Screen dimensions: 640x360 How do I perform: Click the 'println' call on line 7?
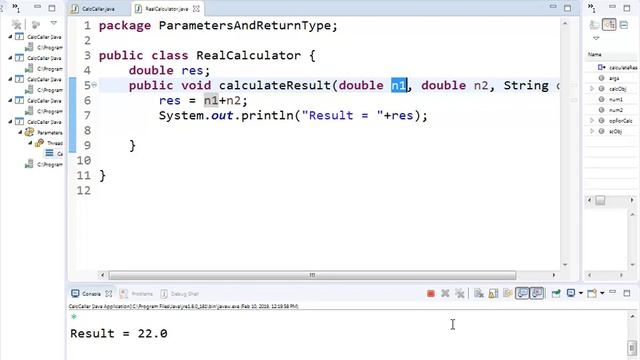pyautogui.click(x=267, y=116)
